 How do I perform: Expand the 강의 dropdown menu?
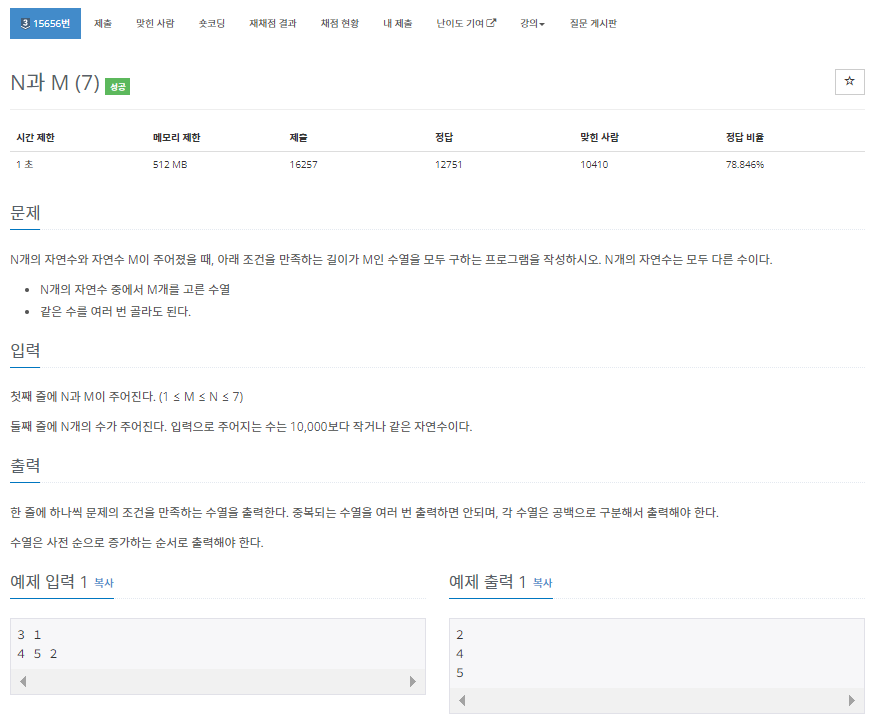click(532, 23)
